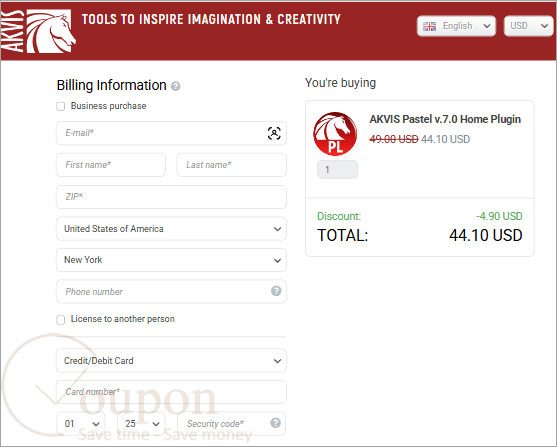Open the expiration year 25 dropdown

pos(141,424)
